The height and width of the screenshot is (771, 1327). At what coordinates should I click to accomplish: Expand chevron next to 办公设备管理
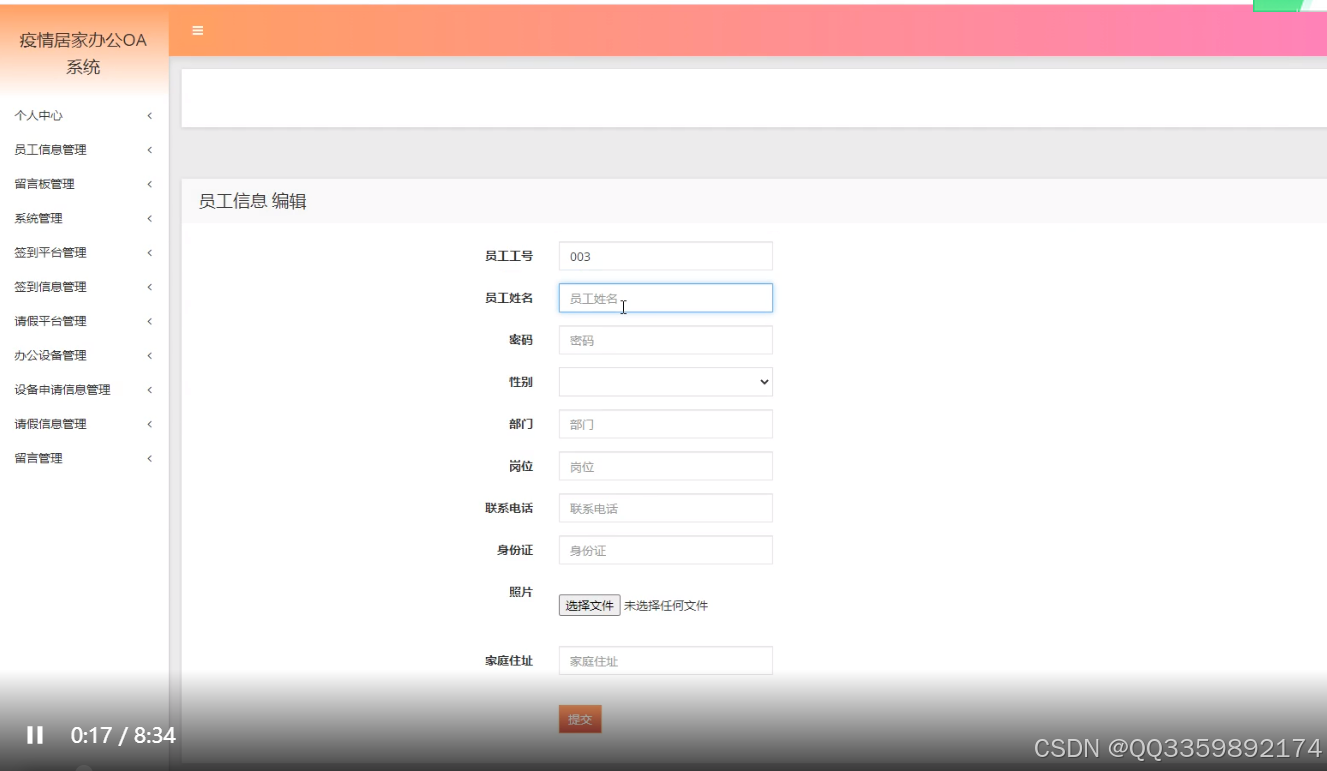[150, 355]
